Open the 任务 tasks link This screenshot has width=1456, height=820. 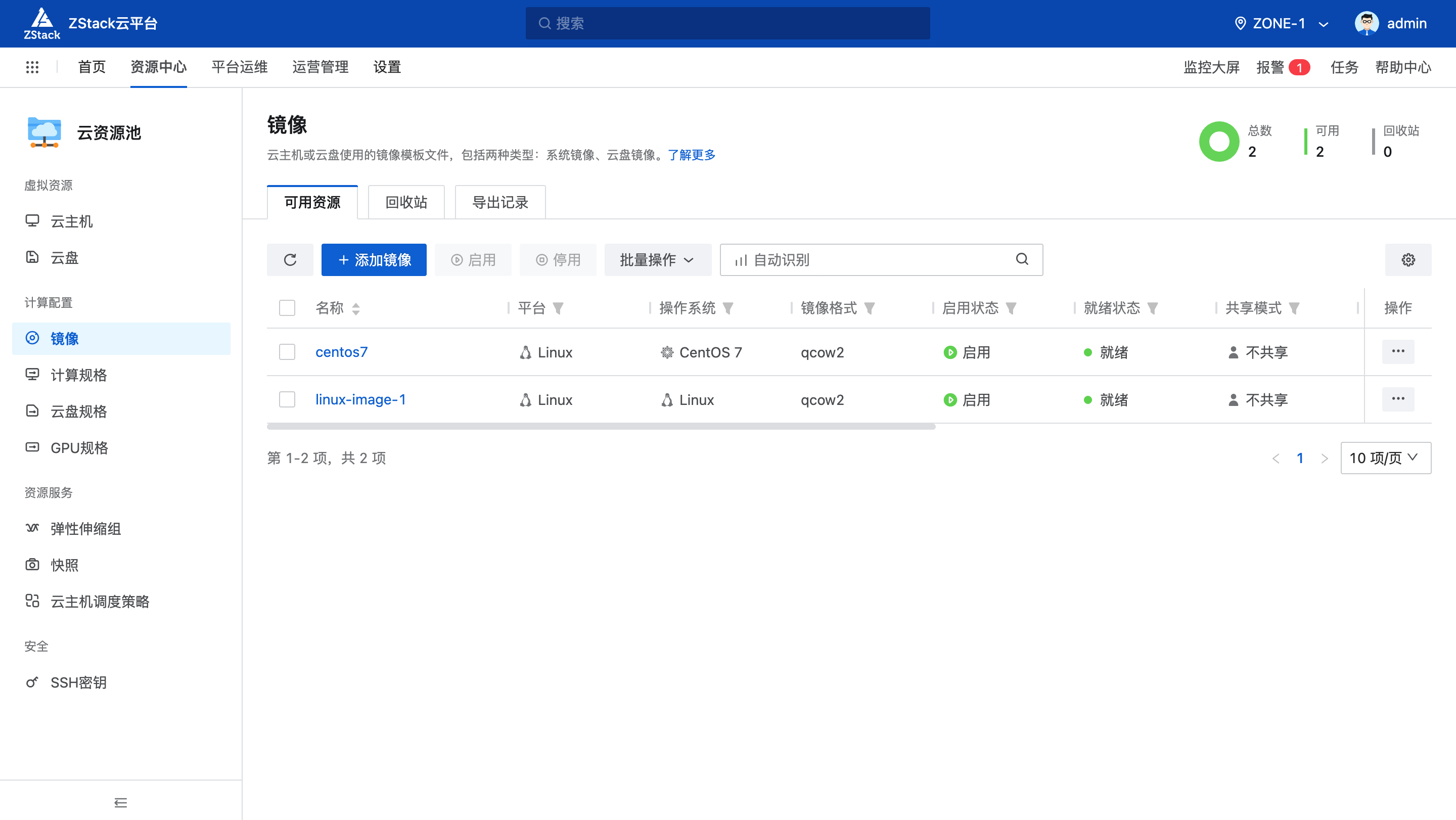click(x=1344, y=68)
